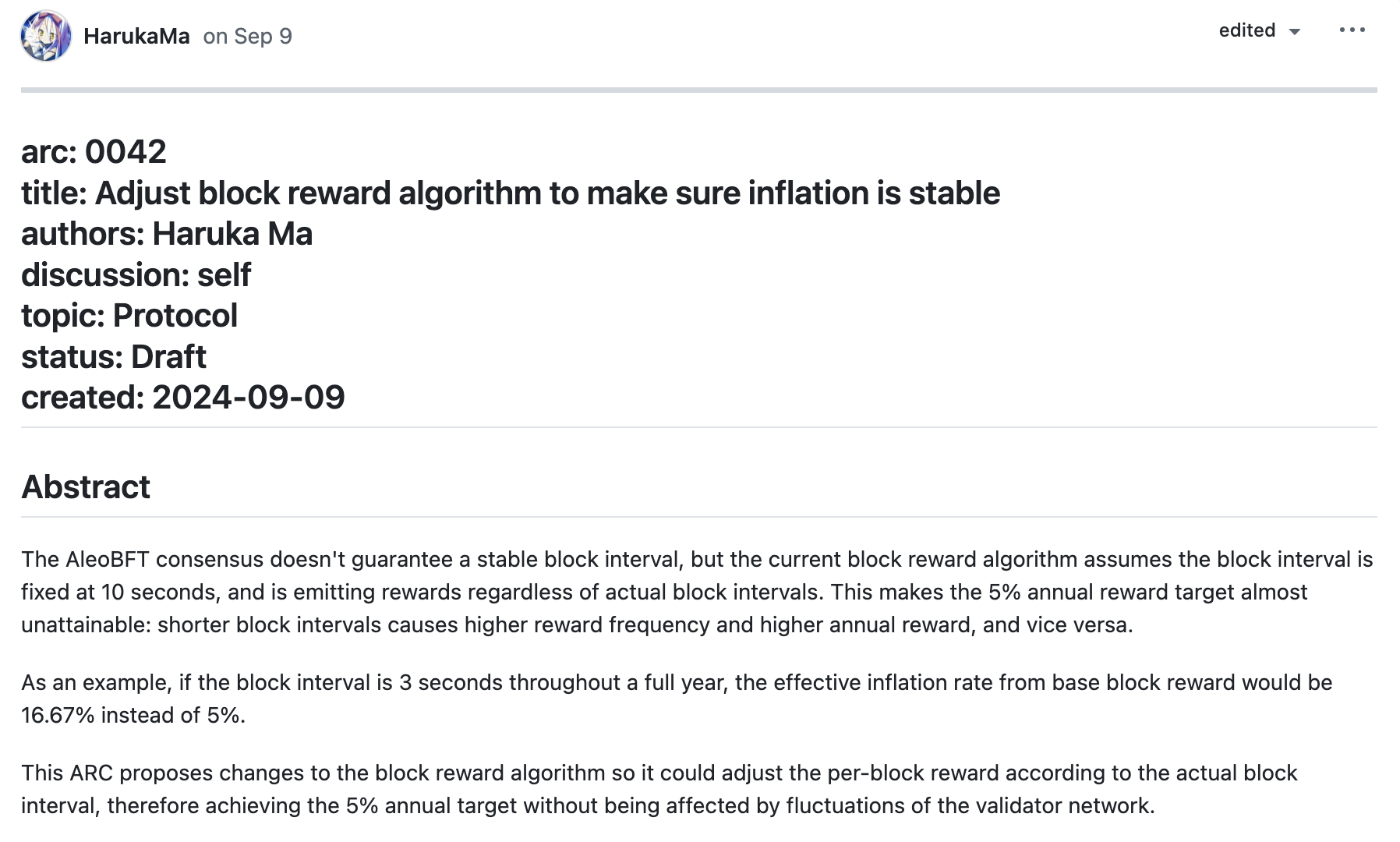This screenshot has width=1400, height=842.
Task: Click the thick divider below the comment header
Action: click(x=698, y=90)
